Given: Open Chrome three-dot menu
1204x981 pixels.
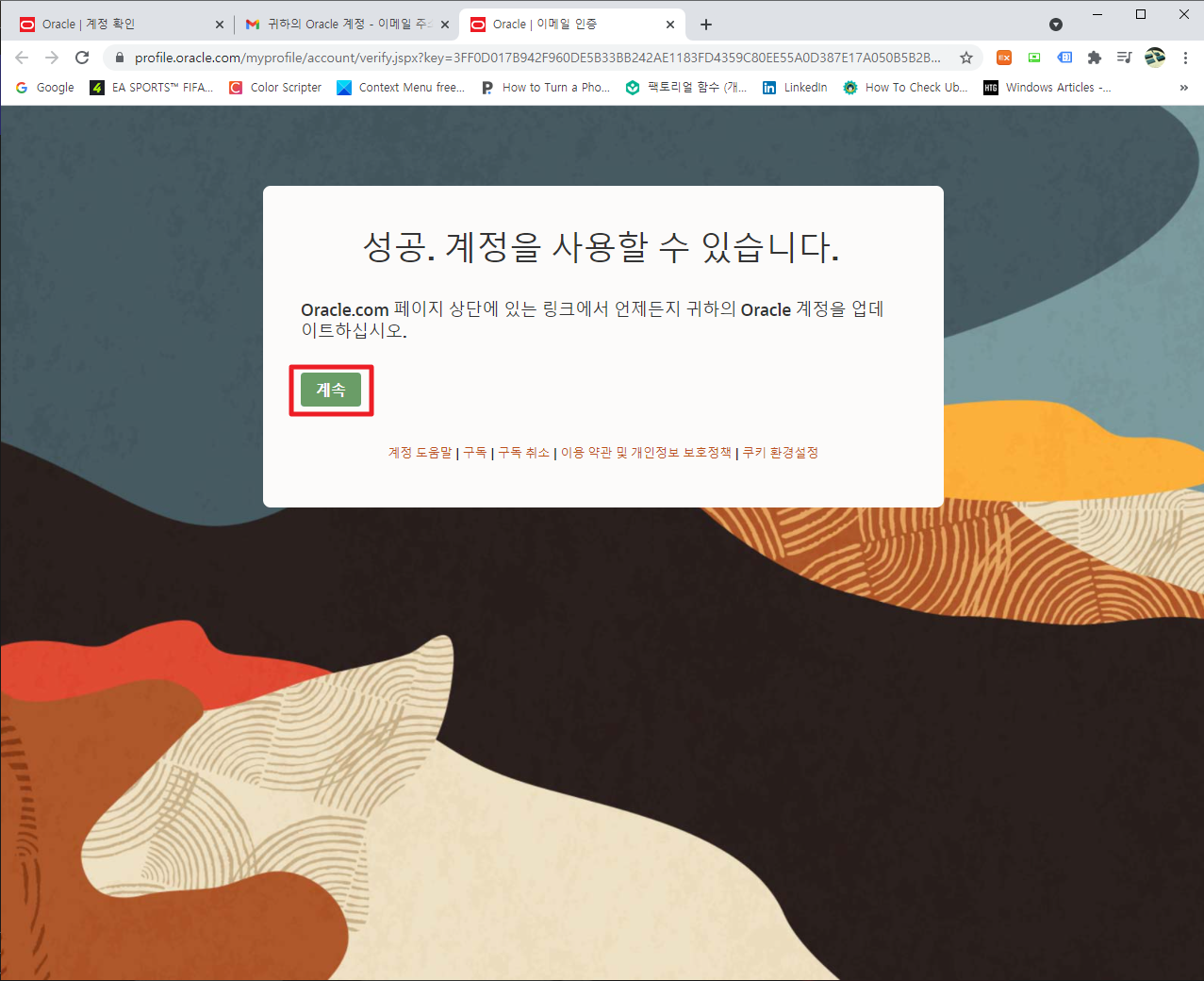Looking at the screenshot, I should tap(1185, 58).
